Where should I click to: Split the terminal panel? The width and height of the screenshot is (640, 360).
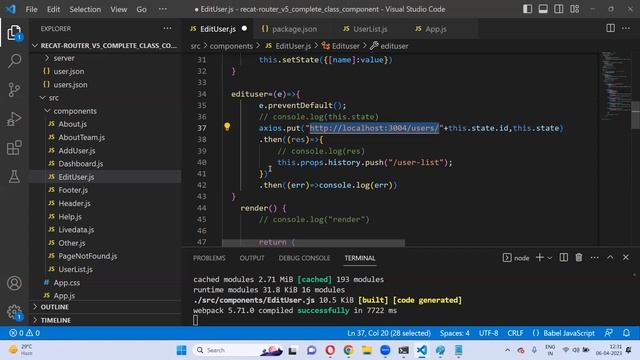[563, 258]
